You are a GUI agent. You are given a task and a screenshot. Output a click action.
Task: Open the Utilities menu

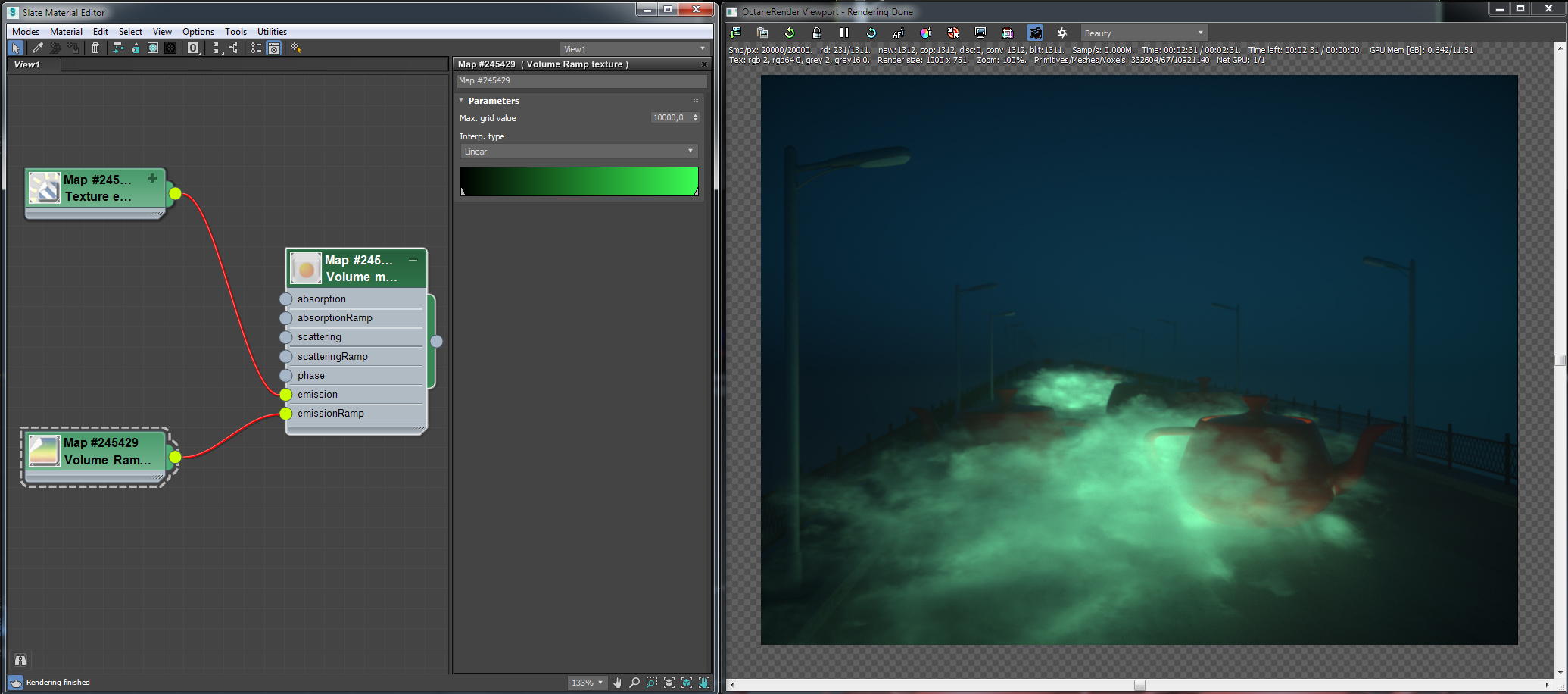point(272,32)
